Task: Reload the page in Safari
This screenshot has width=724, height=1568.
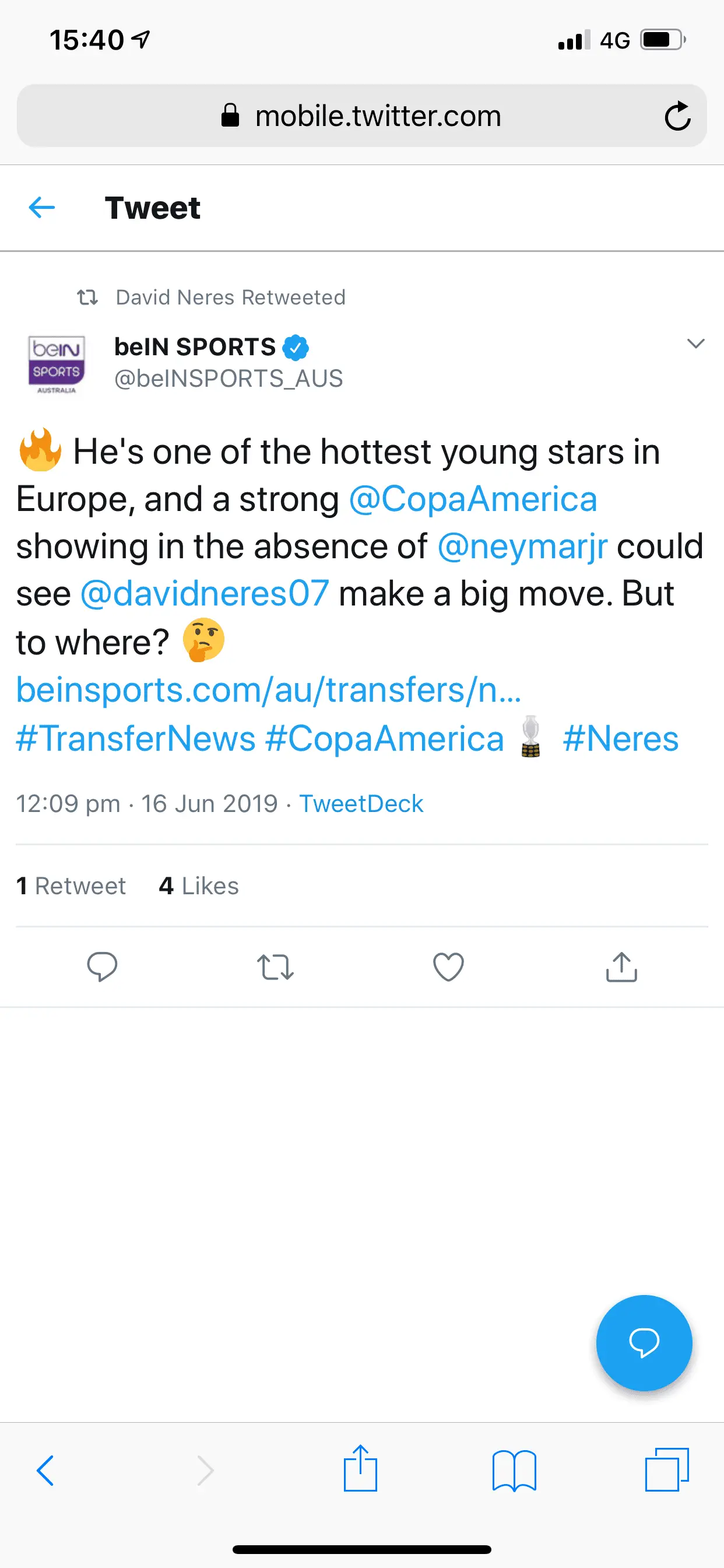Action: click(677, 116)
